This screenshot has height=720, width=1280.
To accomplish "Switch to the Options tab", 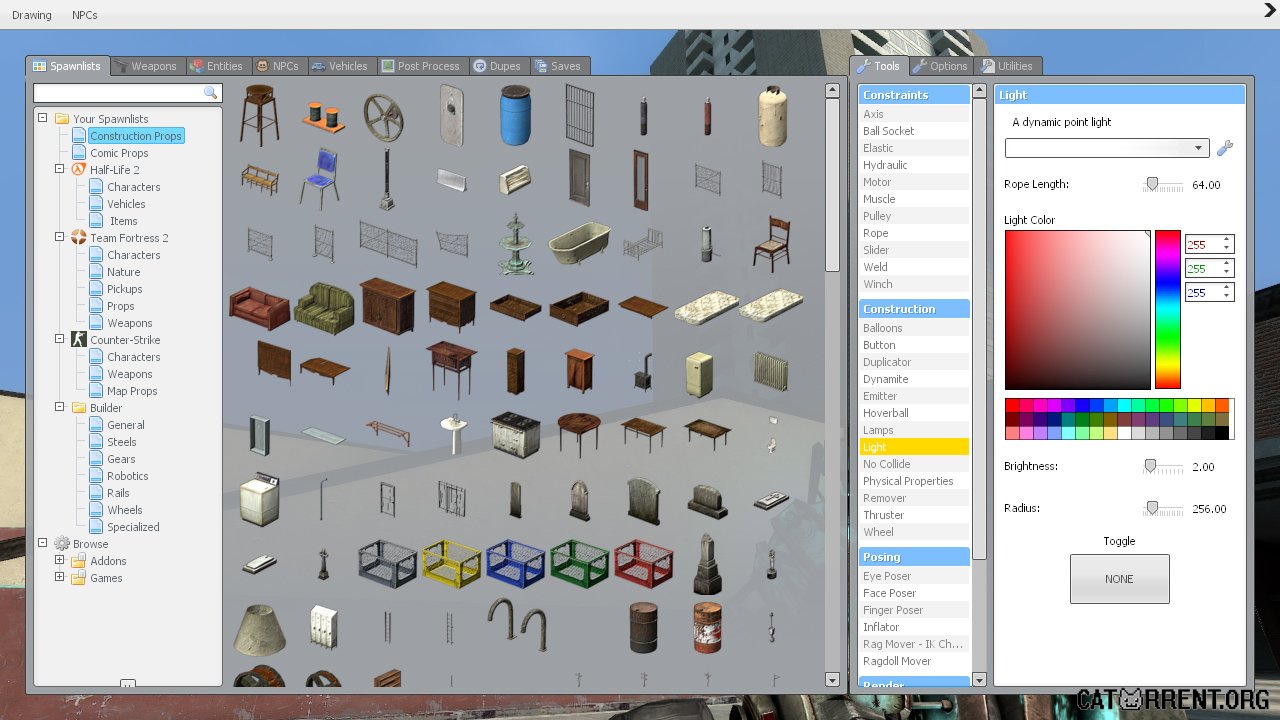I will (939, 66).
